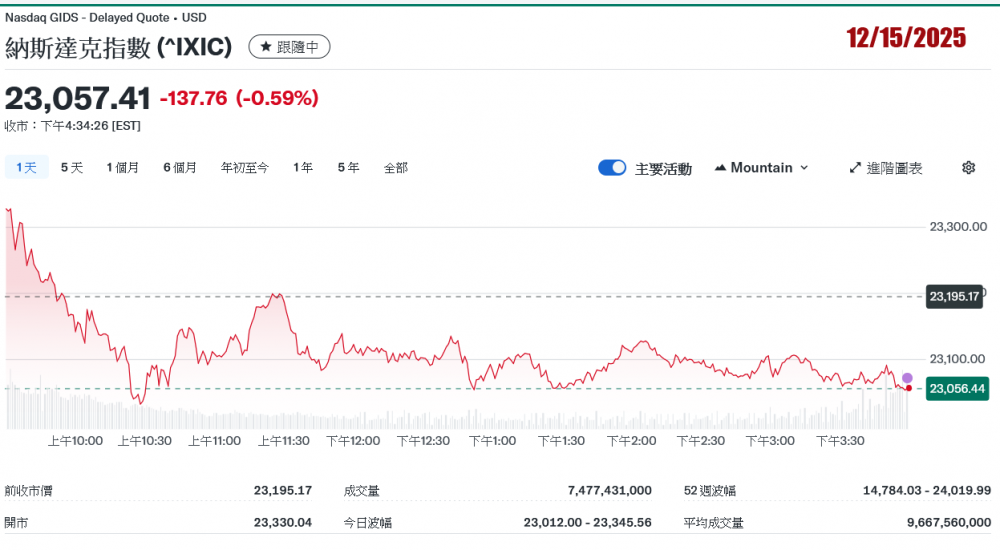Click the star Follow button

point(289,47)
